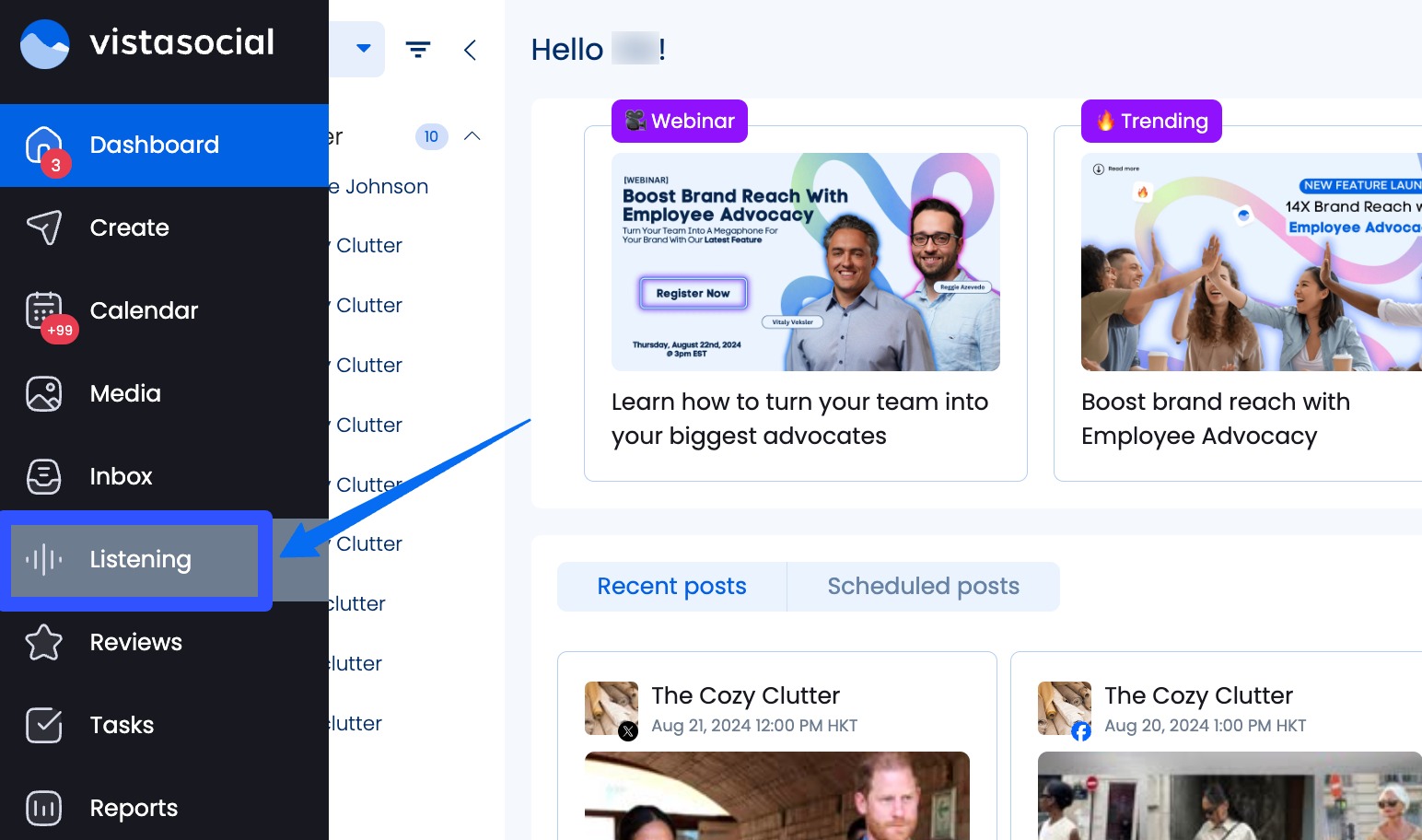The width and height of the screenshot is (1422, 840).
Task: Open the Employee Advocacy webinar card
Action: pos(805,304)
